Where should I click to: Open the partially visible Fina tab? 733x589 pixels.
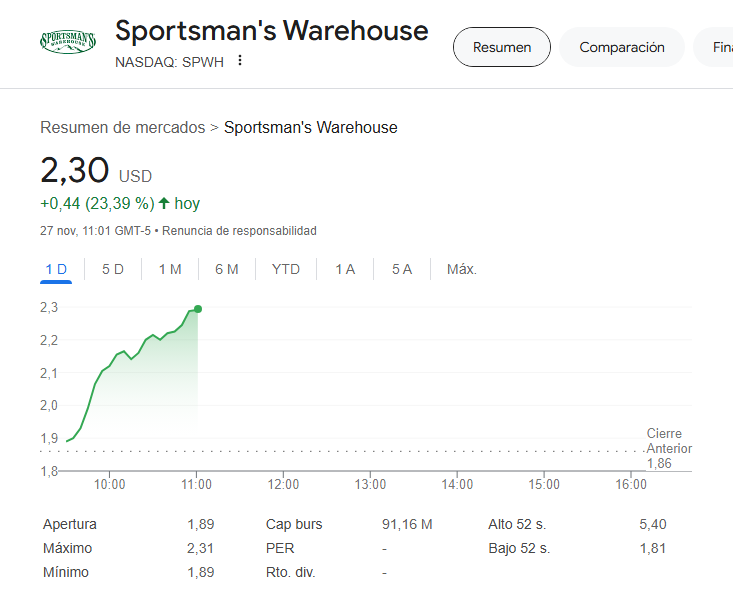tap(714, 47)
